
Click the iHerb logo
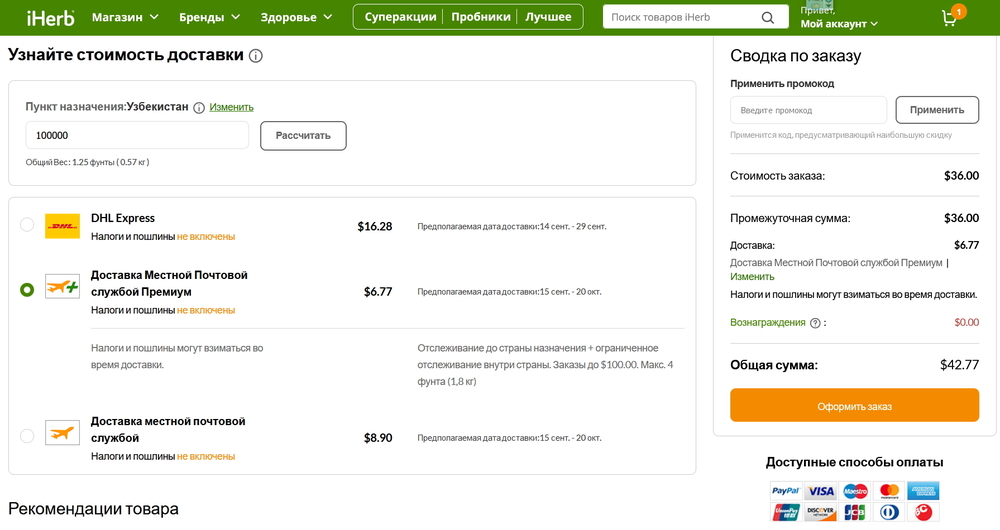[47, 17]
